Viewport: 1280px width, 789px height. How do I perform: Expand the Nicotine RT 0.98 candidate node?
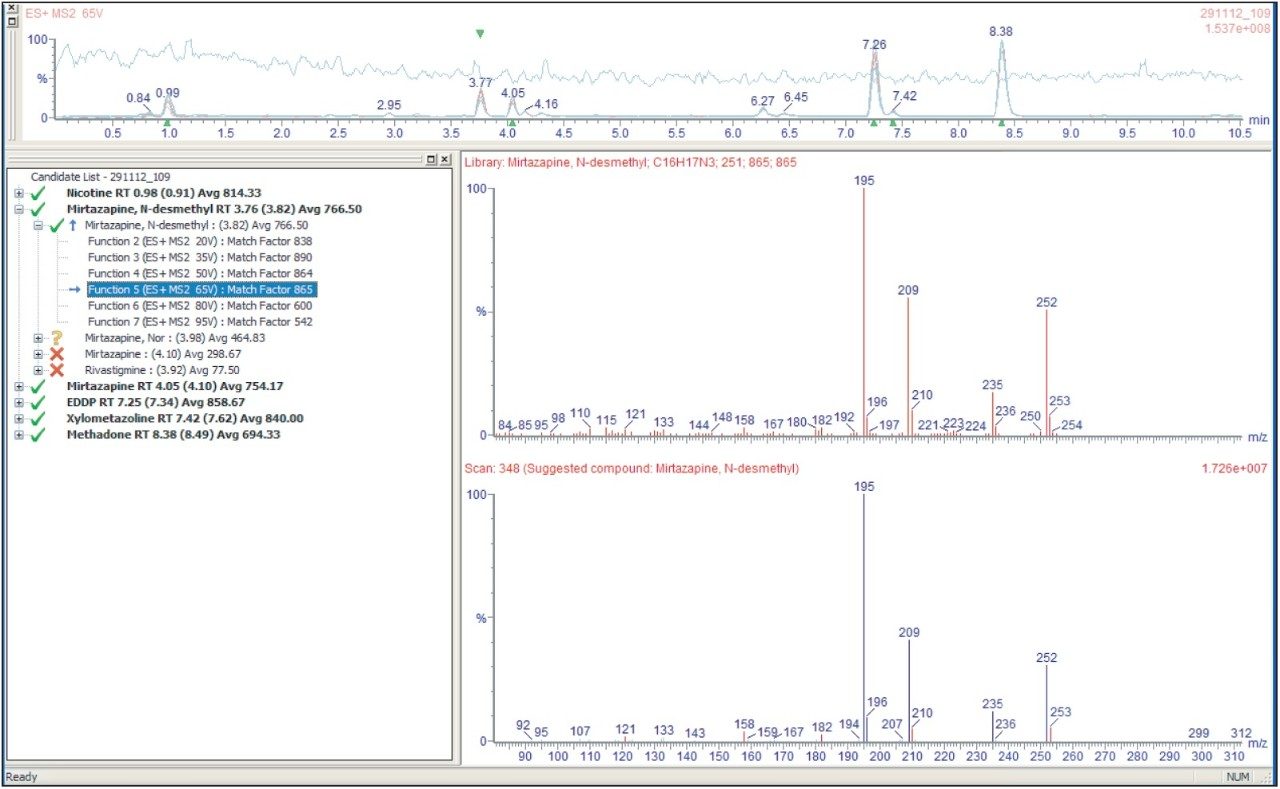click(x=20, y=193)
